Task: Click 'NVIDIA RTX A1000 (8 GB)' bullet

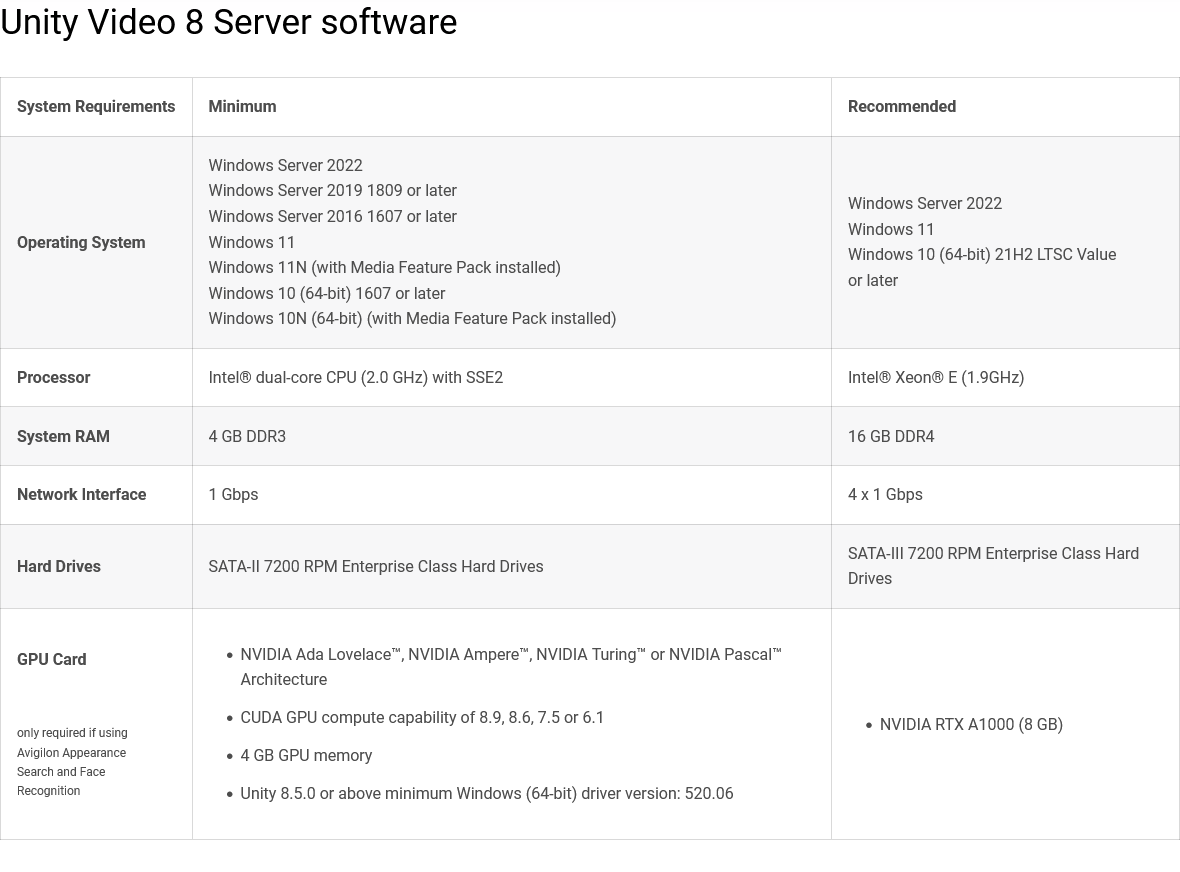Action: 971,725
